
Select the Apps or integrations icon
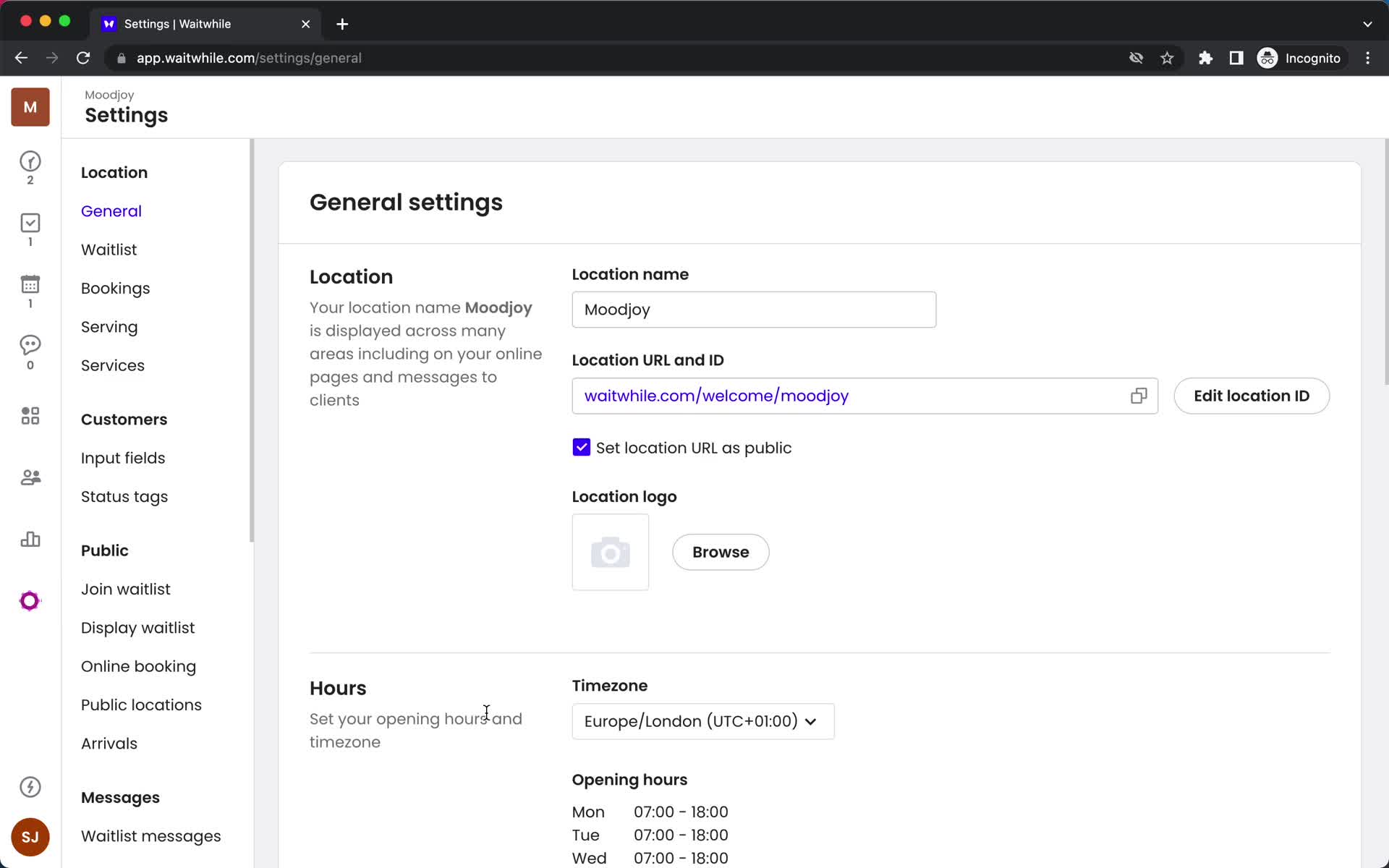pyautogui.click(x=30, y=416)
